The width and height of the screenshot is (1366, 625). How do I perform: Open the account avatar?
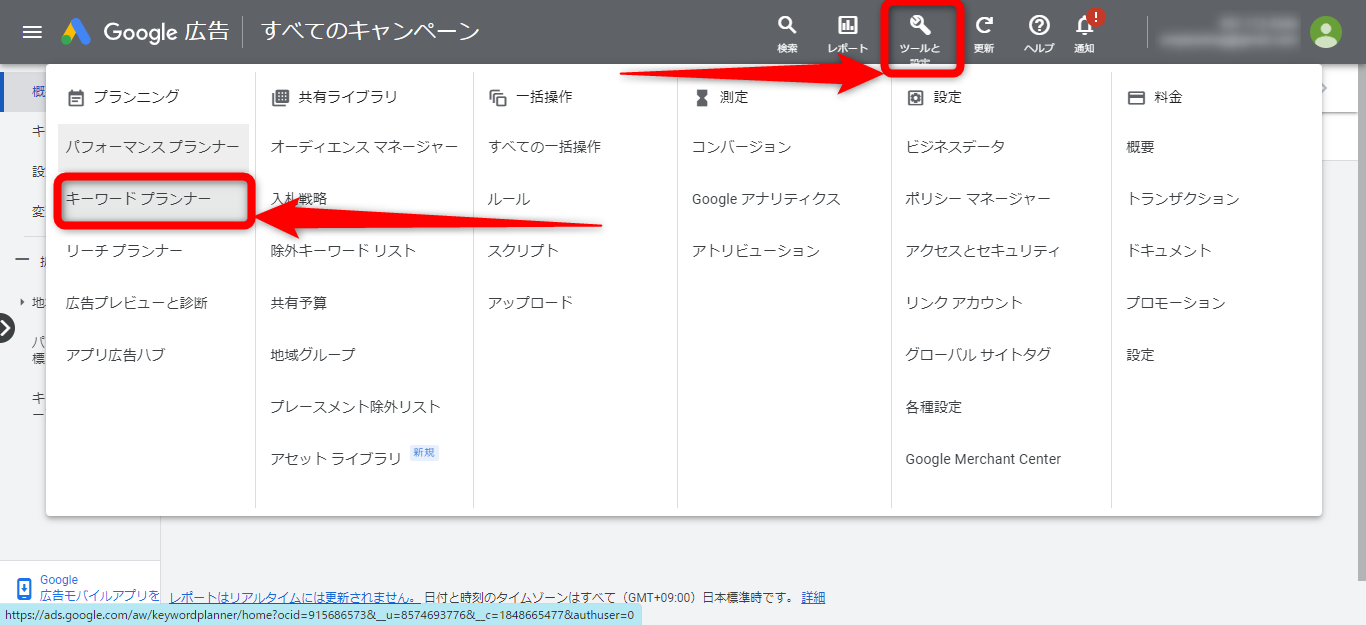1326,32
